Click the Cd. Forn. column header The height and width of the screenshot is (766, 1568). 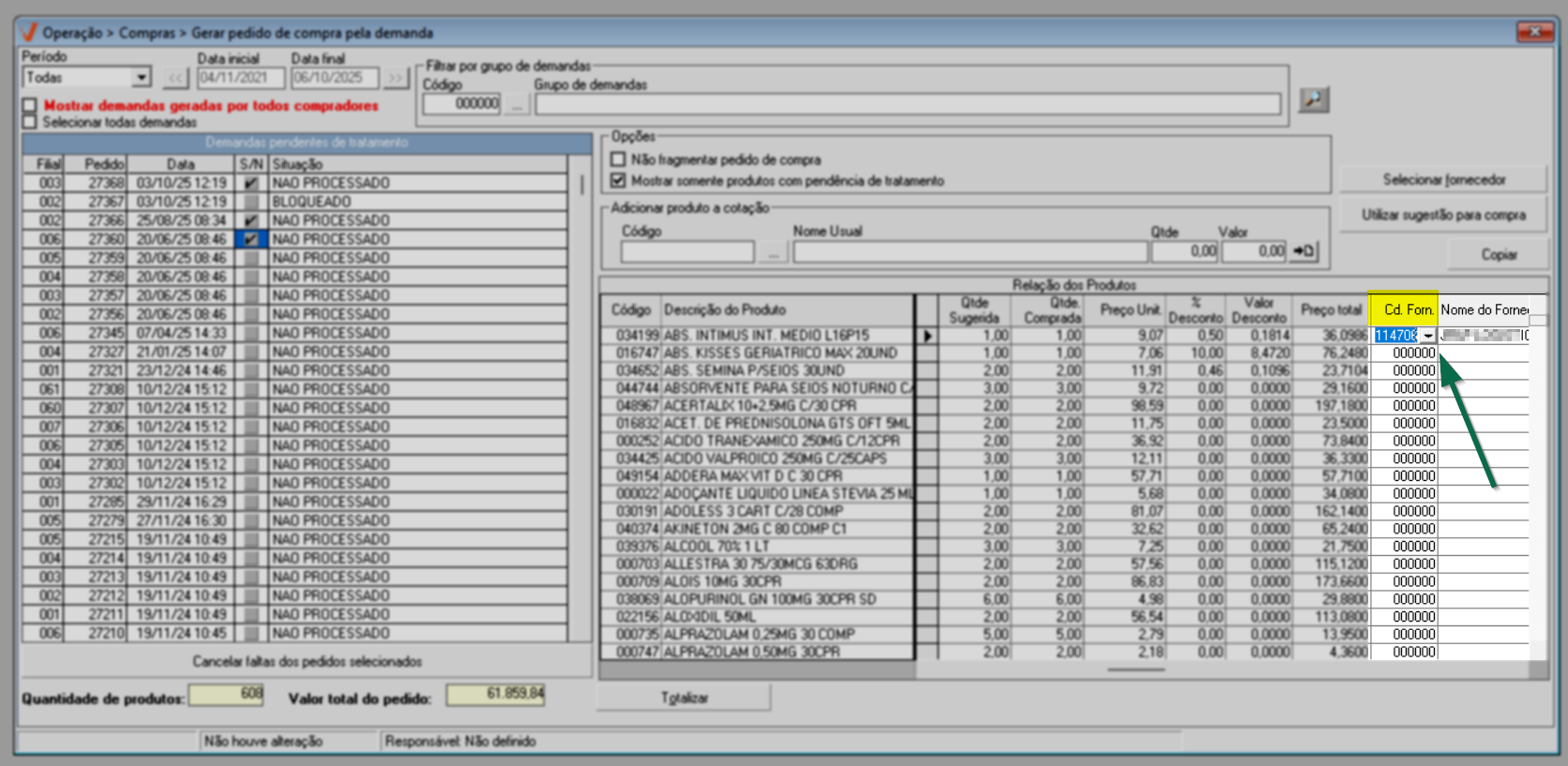1403,309
